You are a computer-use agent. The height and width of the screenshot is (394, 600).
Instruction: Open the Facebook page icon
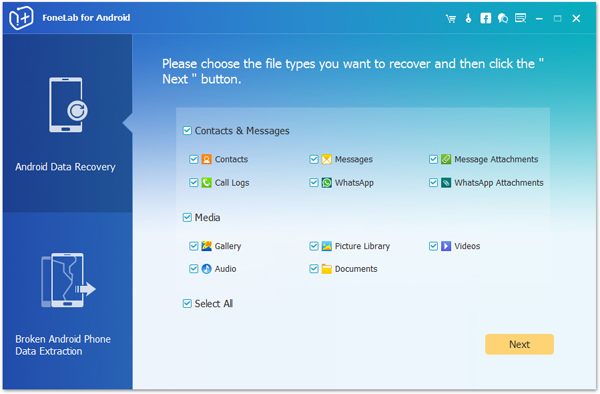[486, 18]
